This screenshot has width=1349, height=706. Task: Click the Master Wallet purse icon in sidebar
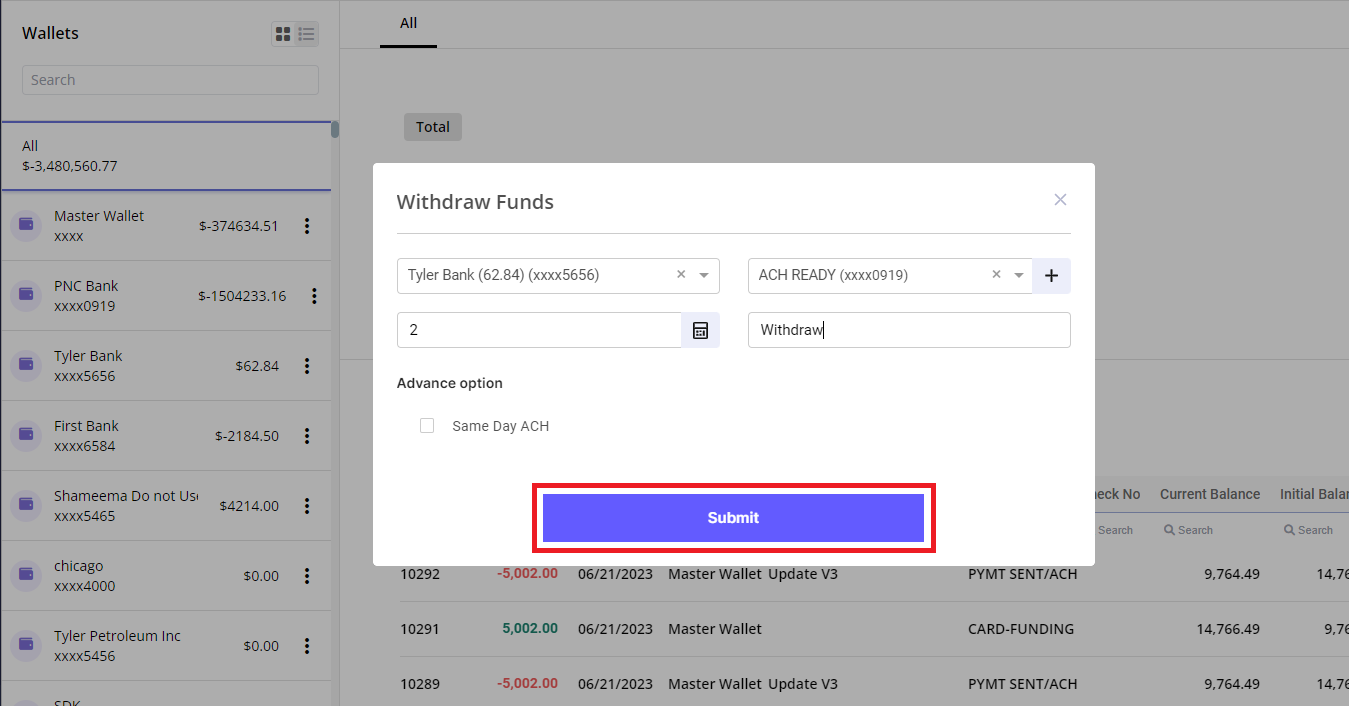25,226
